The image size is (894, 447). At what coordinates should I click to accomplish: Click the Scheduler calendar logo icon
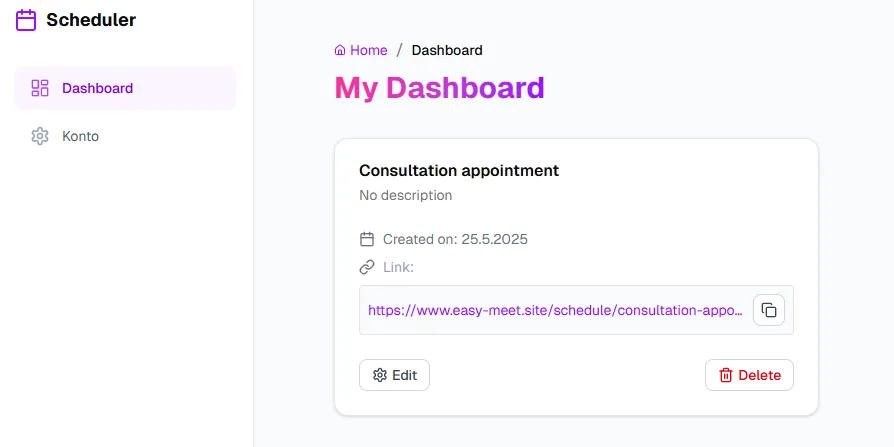26,20
